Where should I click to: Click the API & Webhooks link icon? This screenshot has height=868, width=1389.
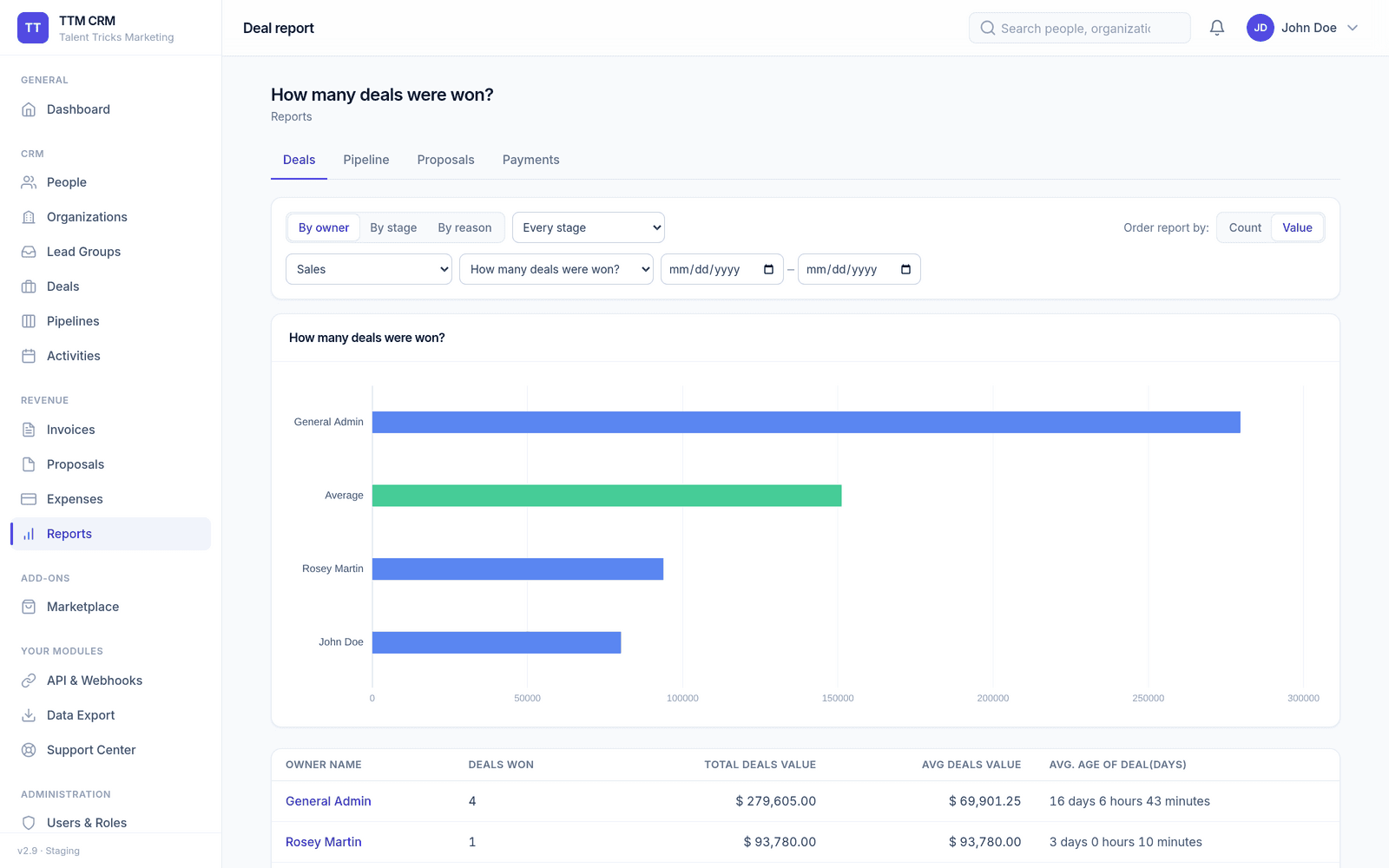click(29, 681)
